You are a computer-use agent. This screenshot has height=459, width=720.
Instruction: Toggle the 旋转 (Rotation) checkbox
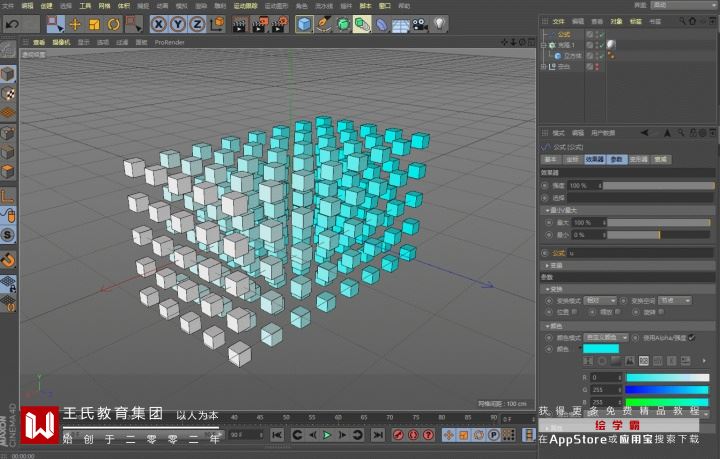click(x=661, y=312)
